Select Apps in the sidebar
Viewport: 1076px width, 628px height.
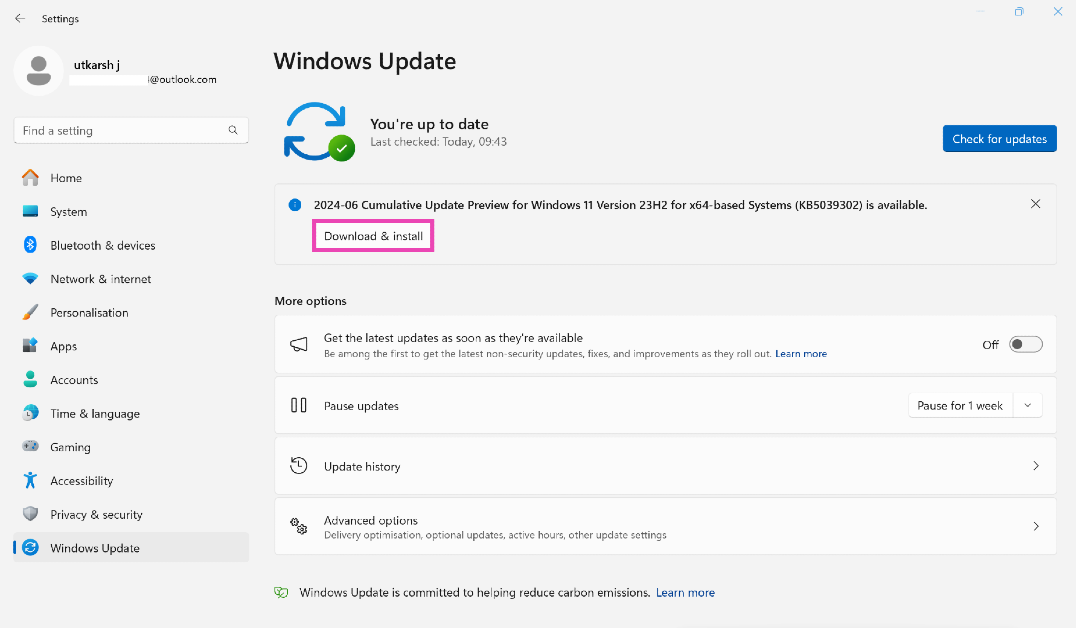pos(131,346)
